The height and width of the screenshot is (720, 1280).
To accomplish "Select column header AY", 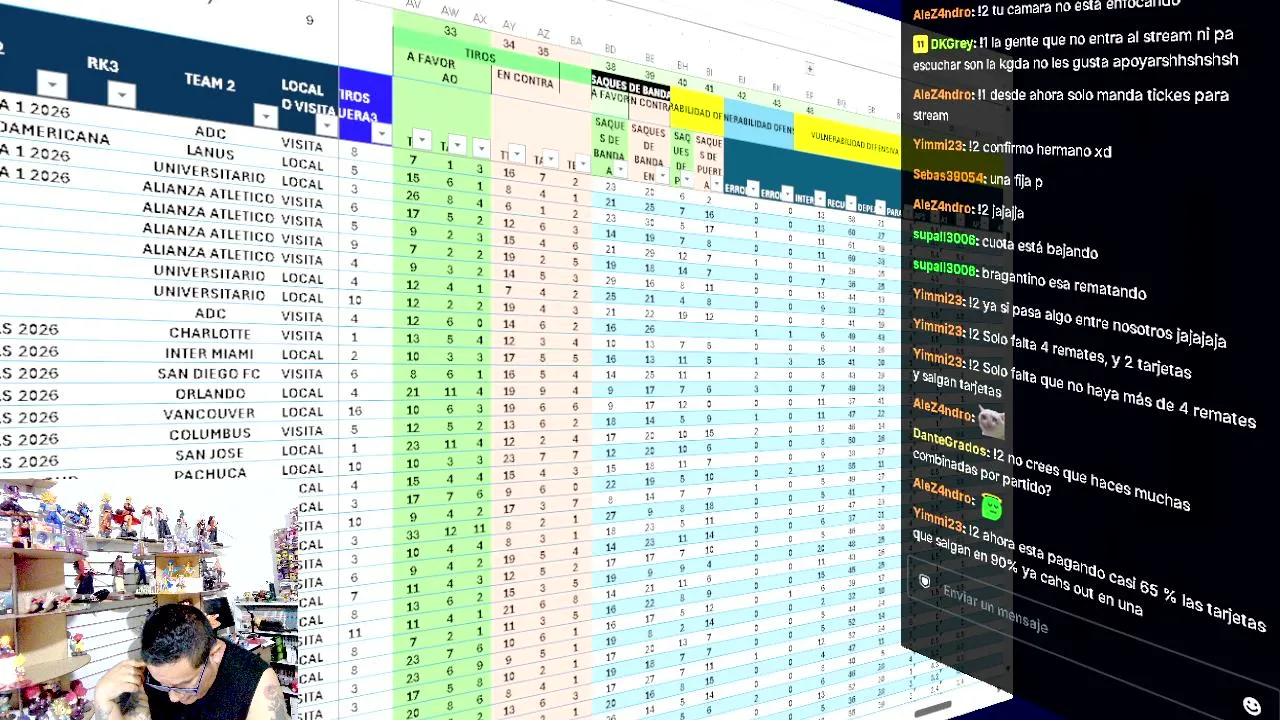I will pos(509,24).
